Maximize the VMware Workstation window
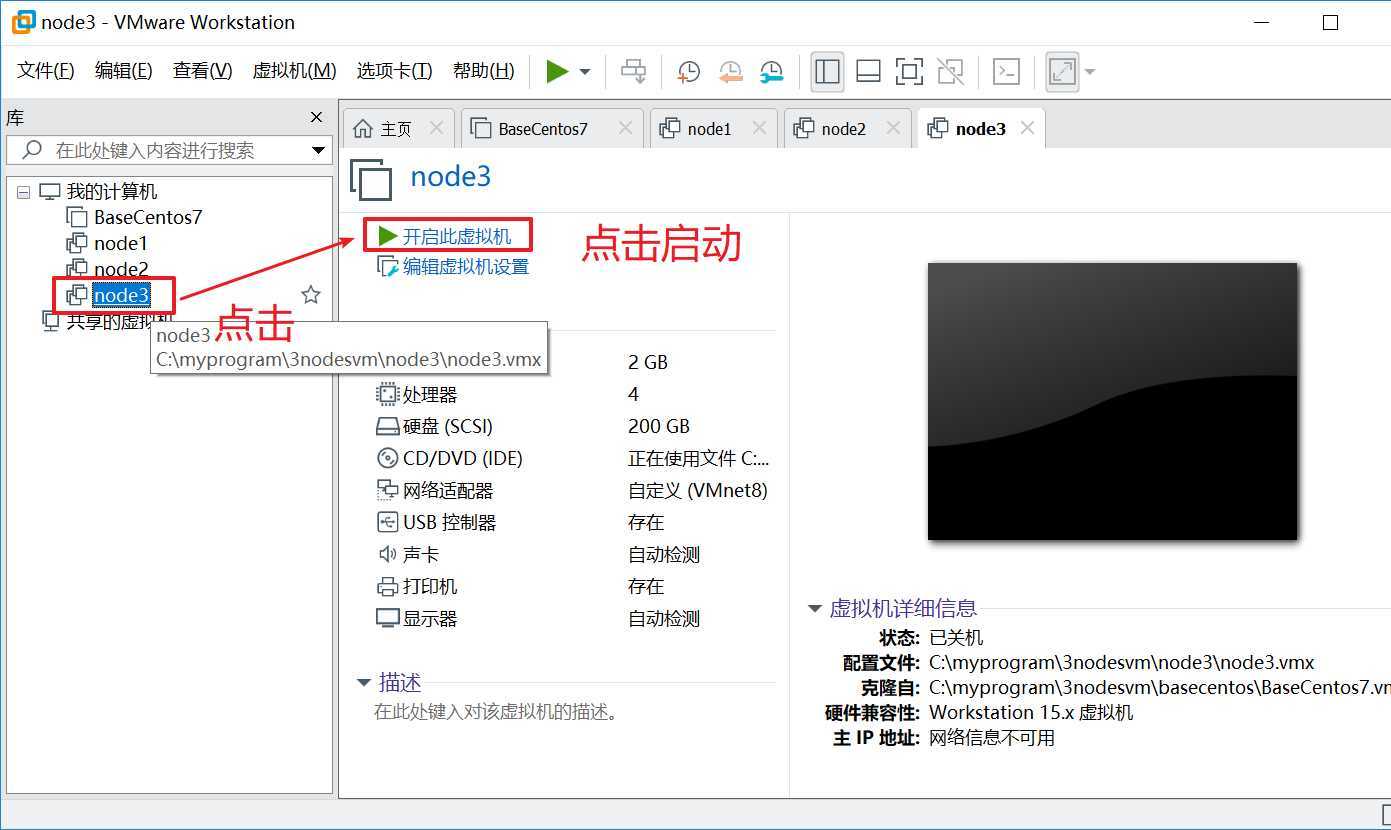Image resolution: width=1391 pixels, height=830 pixels. point(1330,22)
